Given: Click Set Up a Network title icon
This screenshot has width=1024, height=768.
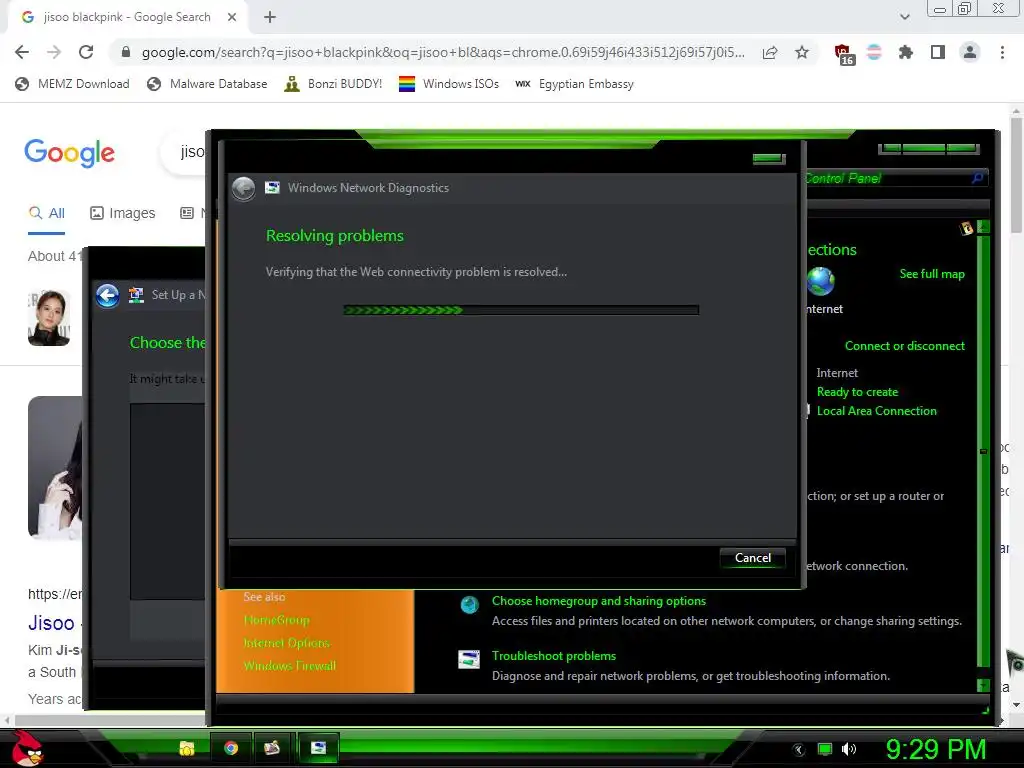Looking at the screenshot, I should [136, 295].
